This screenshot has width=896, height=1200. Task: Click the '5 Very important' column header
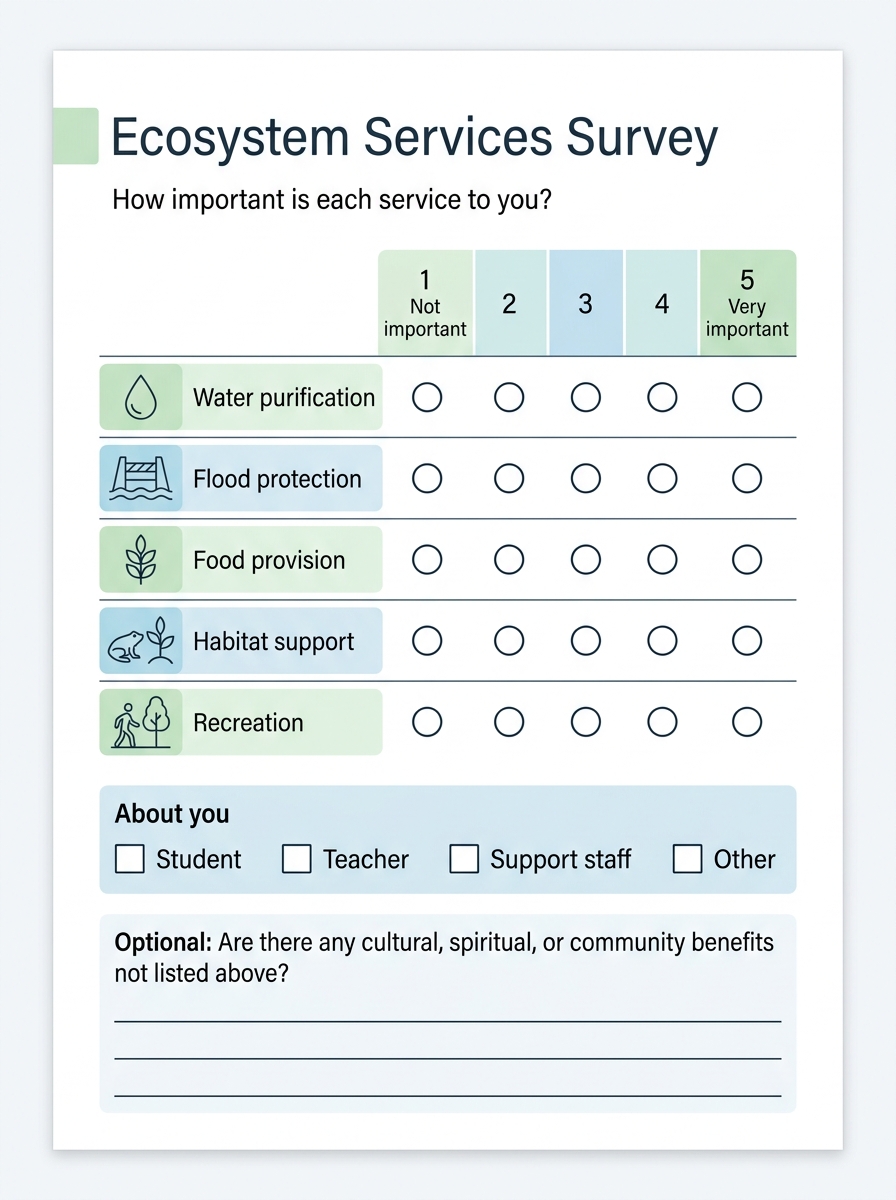(748, 303)
